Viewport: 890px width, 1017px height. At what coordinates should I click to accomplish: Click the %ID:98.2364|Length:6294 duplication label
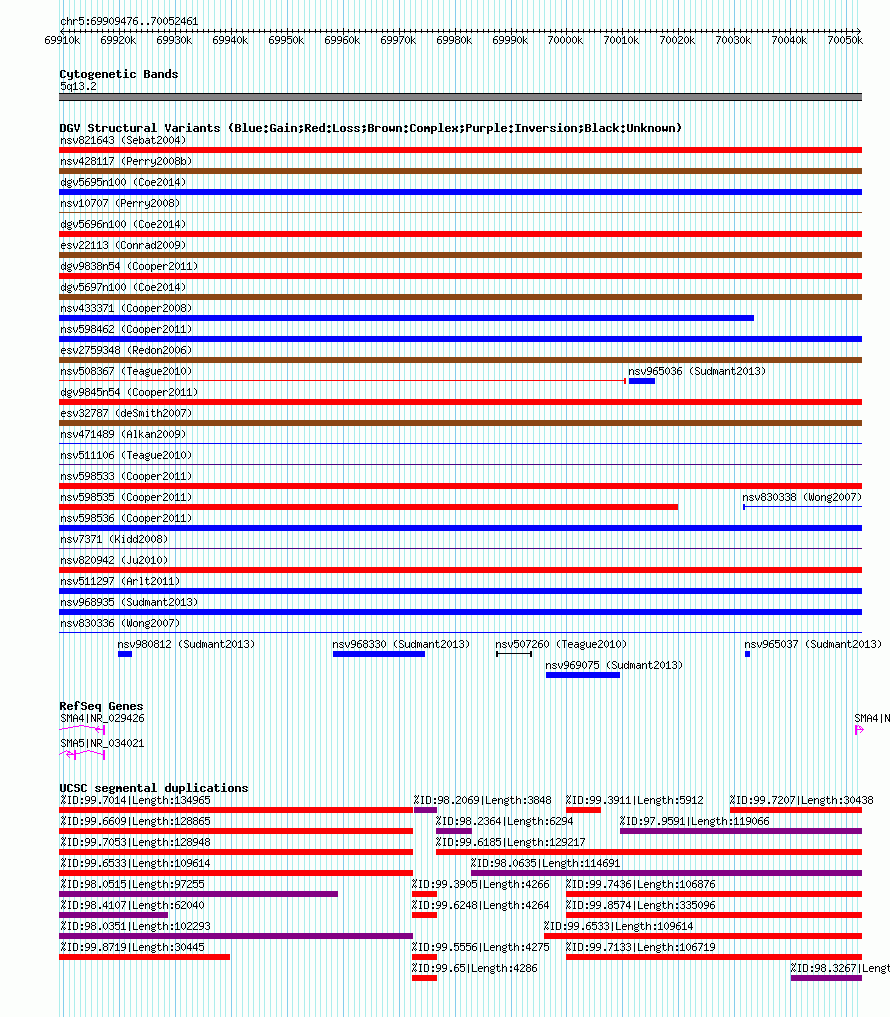click(x=505, y=821)
